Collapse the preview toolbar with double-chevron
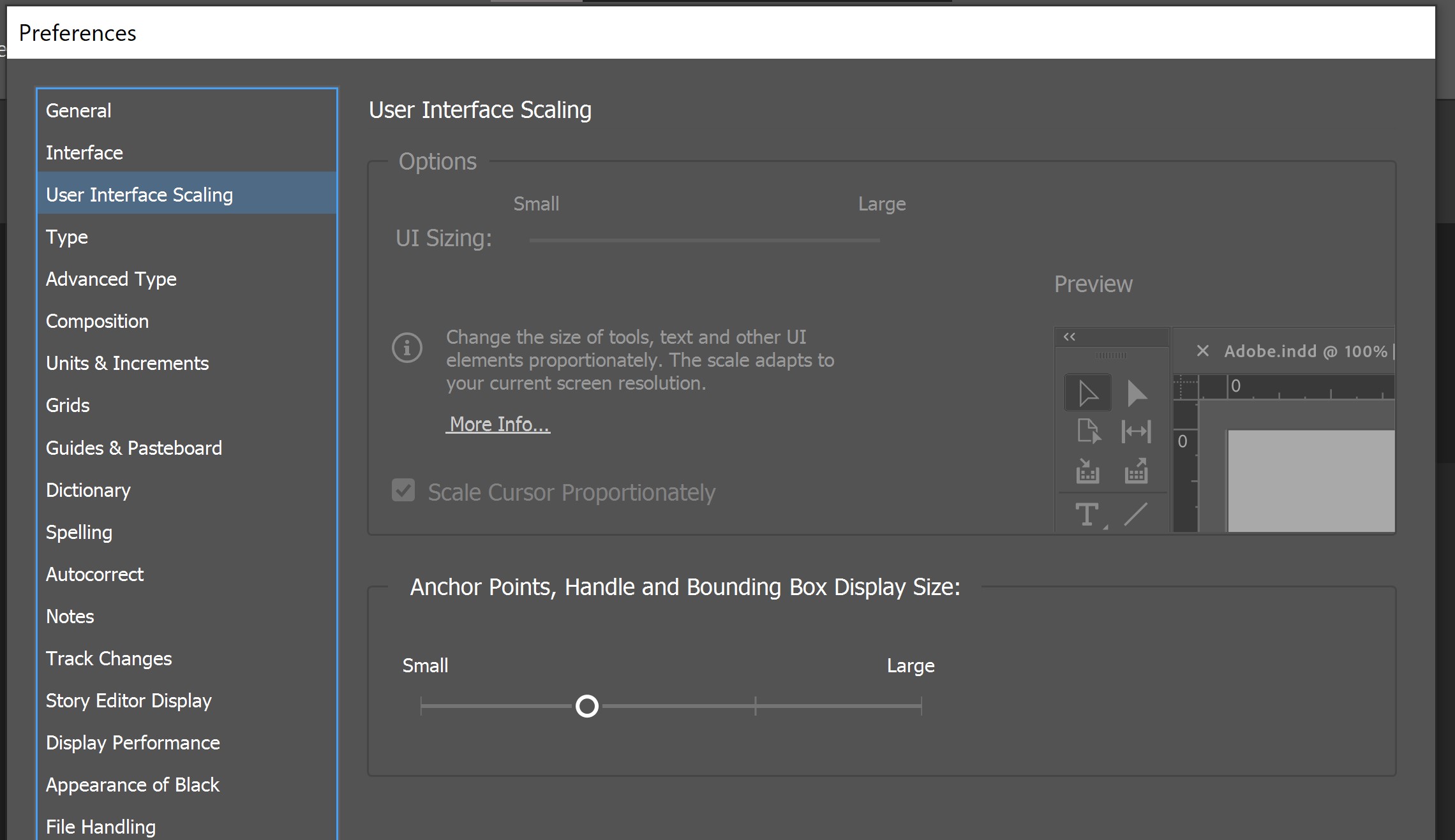Image resolution: width=1455 pixels, height=840 pixels. [x=1070, y=337]
